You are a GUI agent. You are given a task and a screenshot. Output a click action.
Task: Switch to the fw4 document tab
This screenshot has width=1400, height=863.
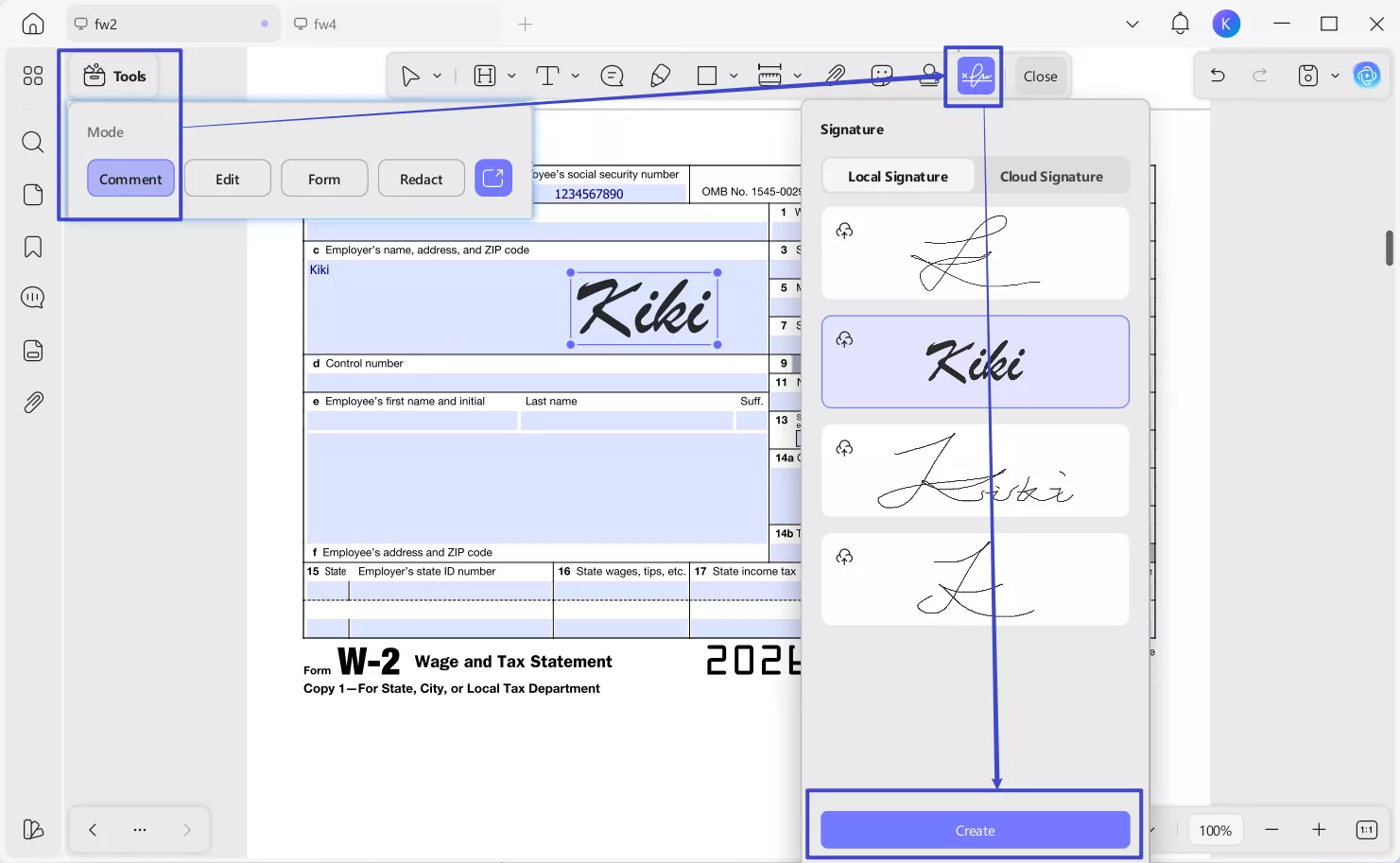coord(391,24)
